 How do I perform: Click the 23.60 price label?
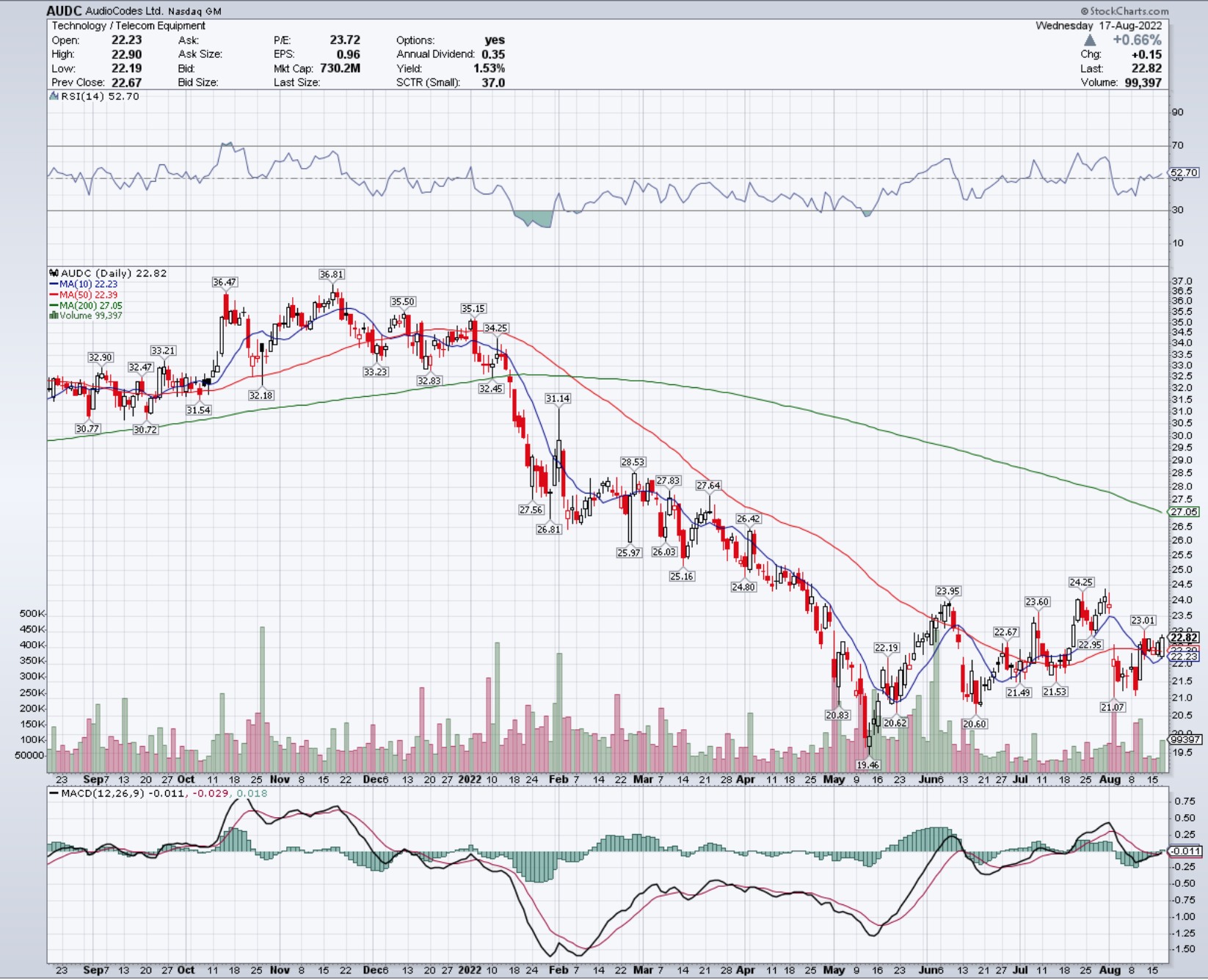(x=1037, y=602)
